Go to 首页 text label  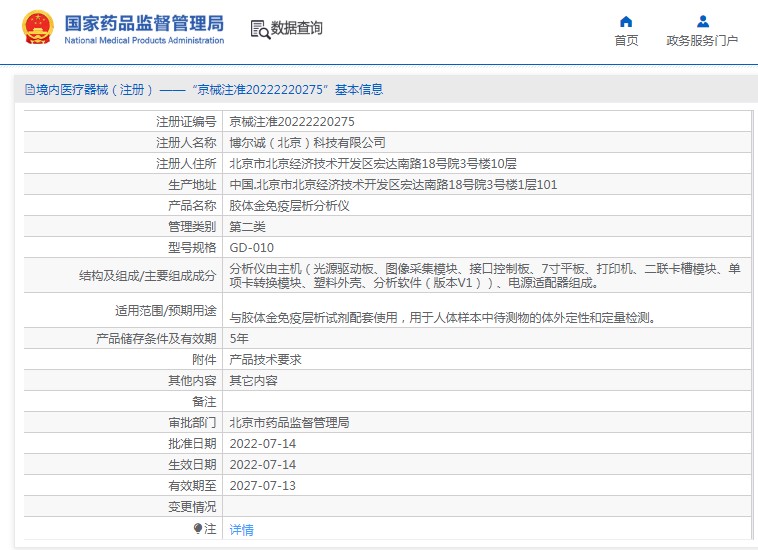point(626,41)
